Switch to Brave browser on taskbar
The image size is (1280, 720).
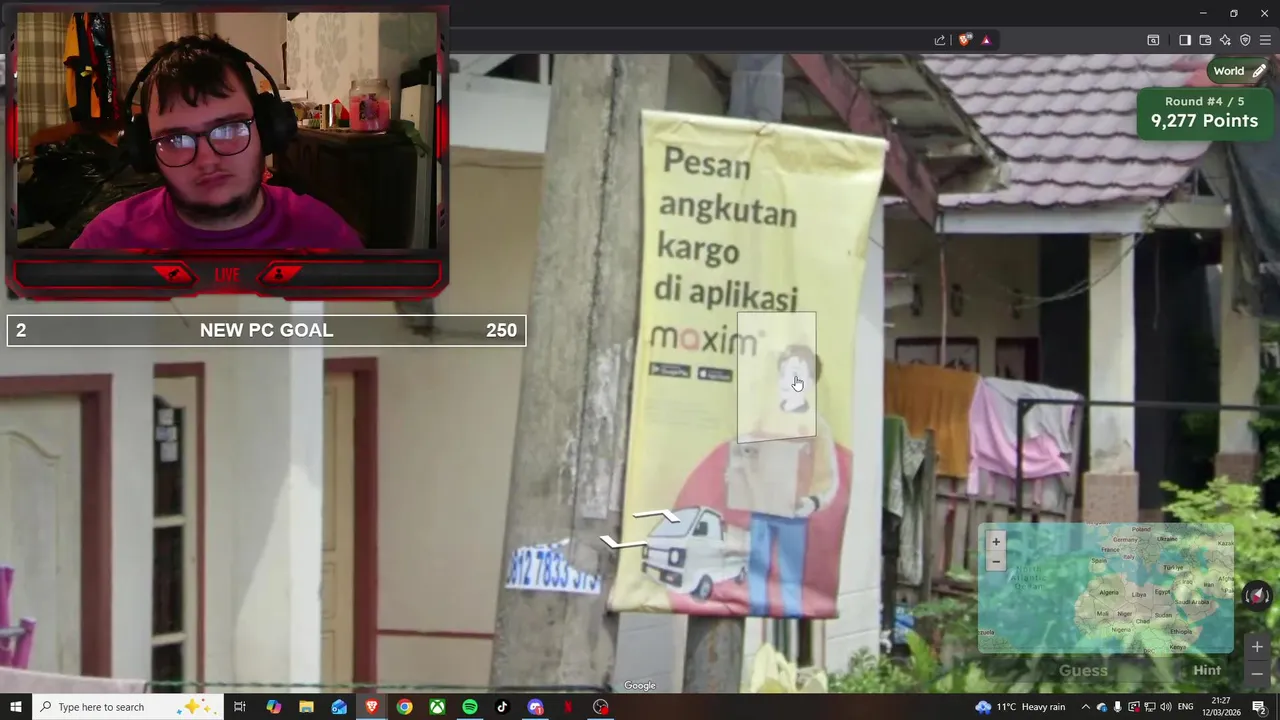[372, 707]
